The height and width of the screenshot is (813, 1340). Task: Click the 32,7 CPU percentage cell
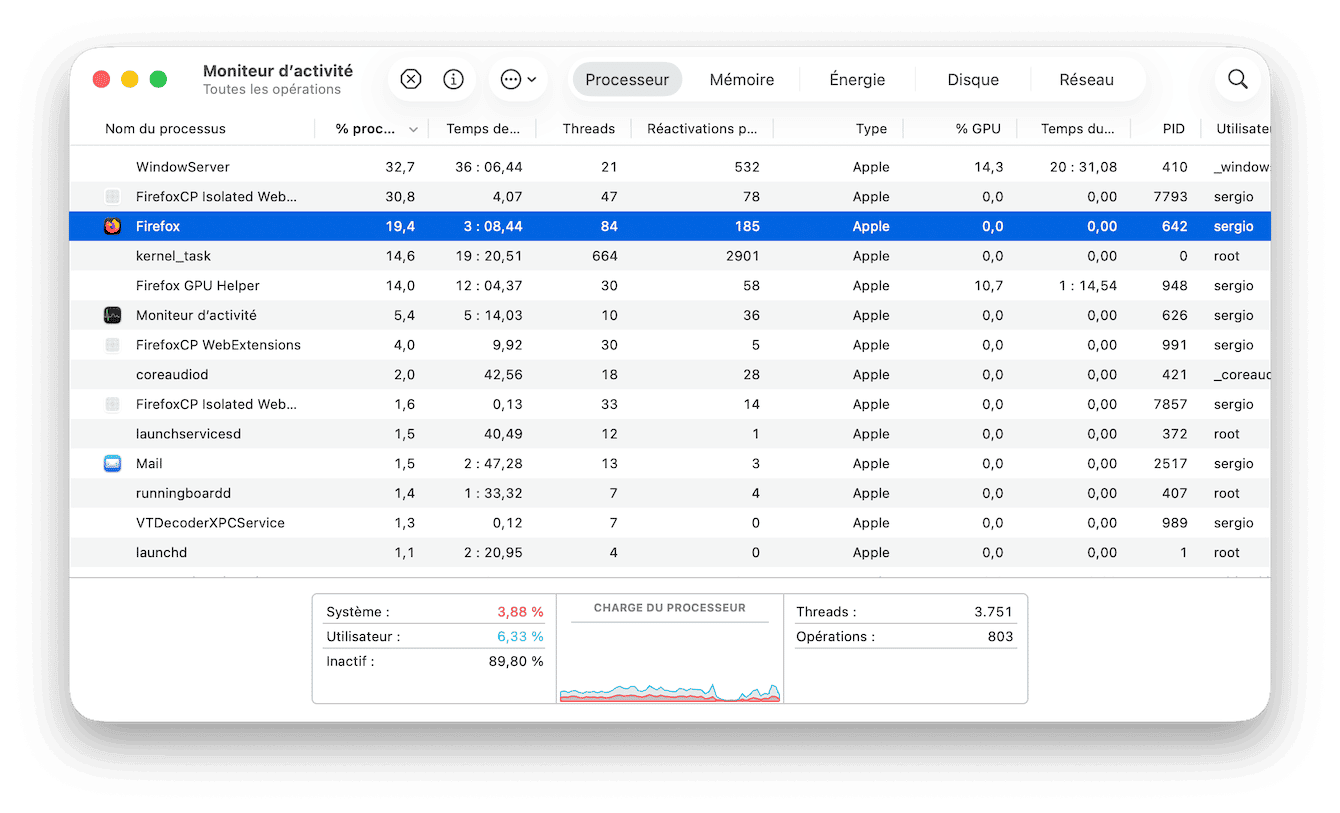pyautogui.click(x=400, y=167)
